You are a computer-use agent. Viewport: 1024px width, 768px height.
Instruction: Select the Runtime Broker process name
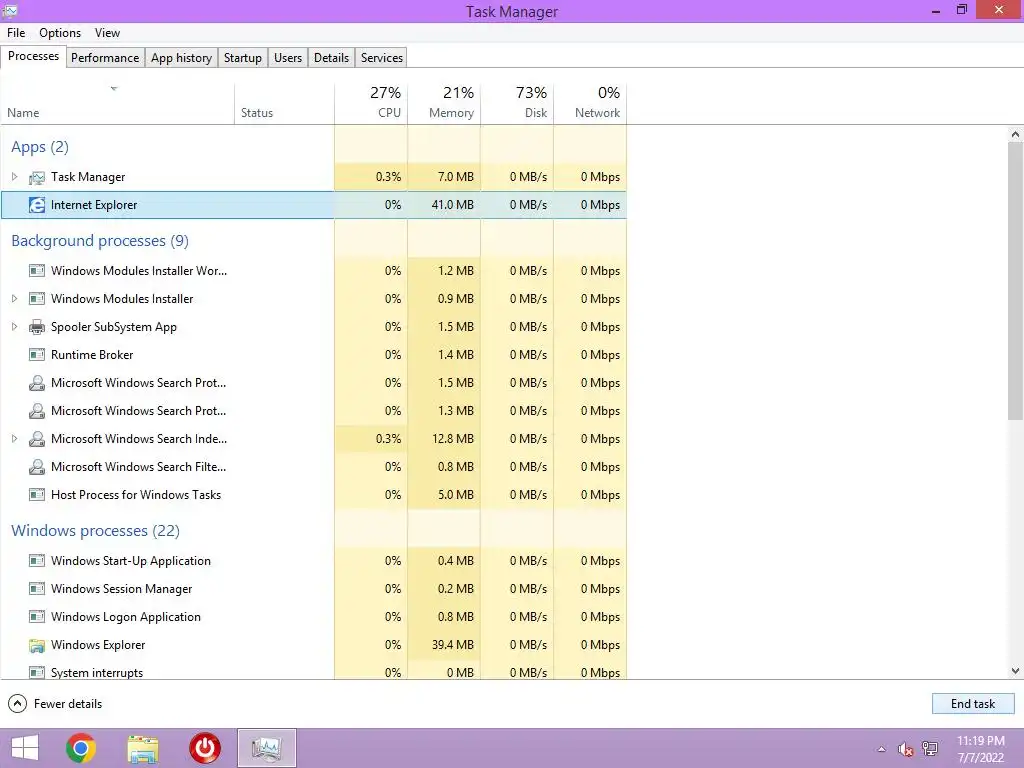(x=92, y=355)
